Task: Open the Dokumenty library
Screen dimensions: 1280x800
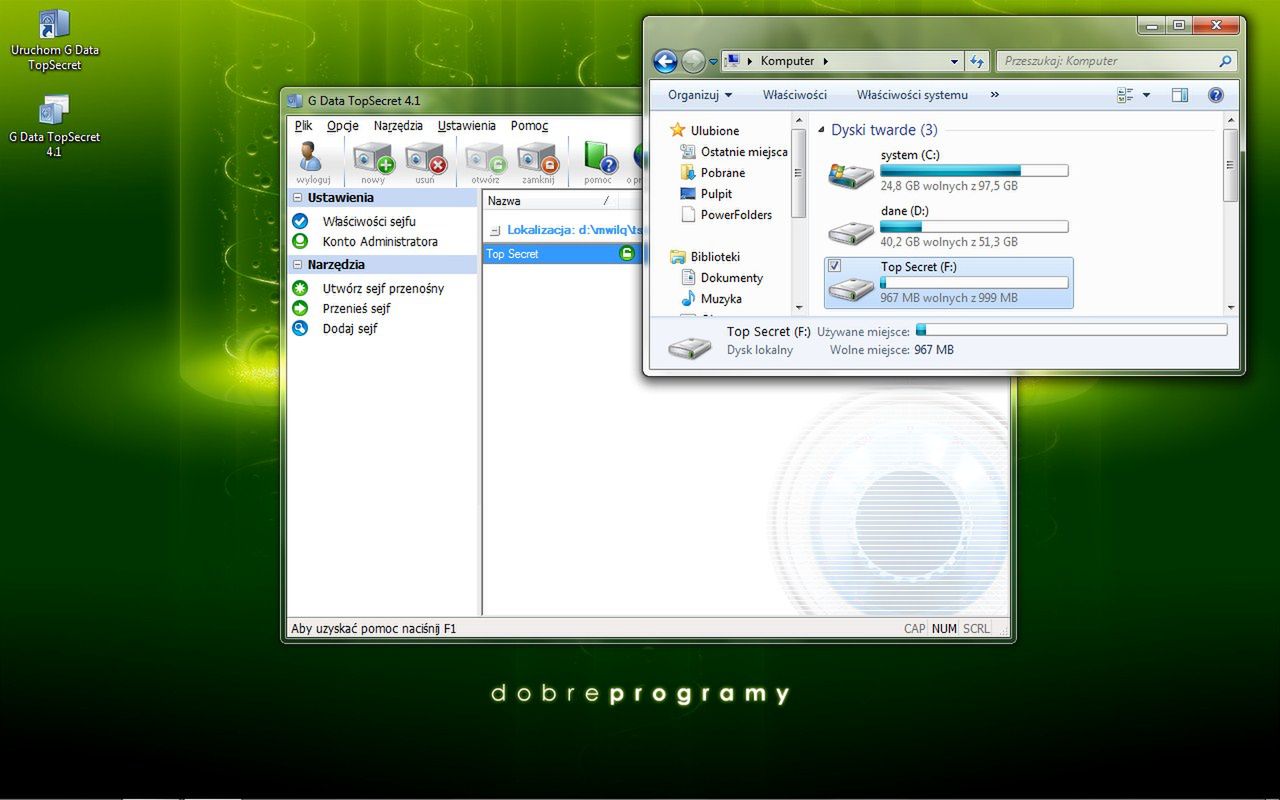Action: click(732, 278)
